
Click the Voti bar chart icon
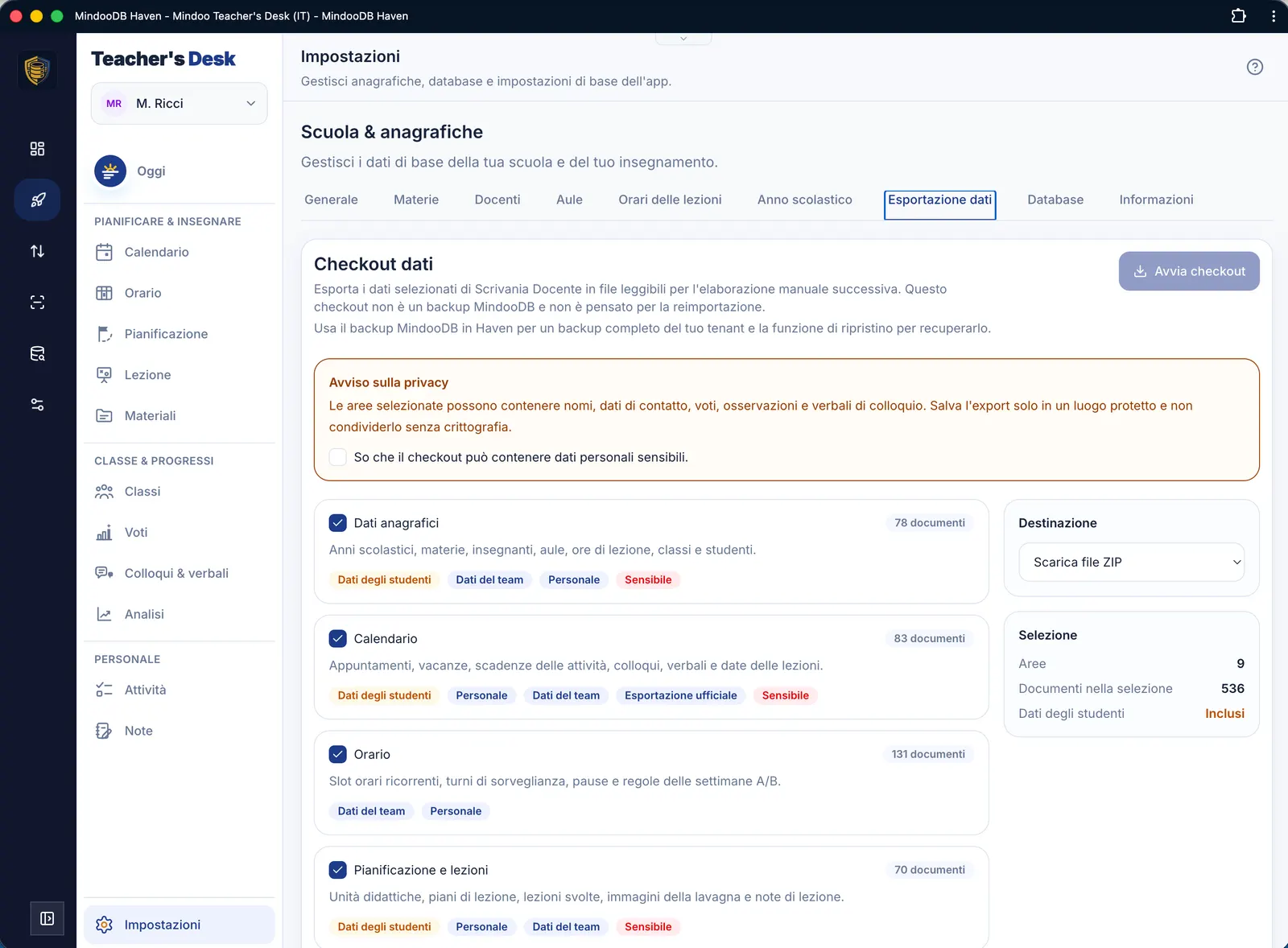pyautogui.click(x=104, y=533)
